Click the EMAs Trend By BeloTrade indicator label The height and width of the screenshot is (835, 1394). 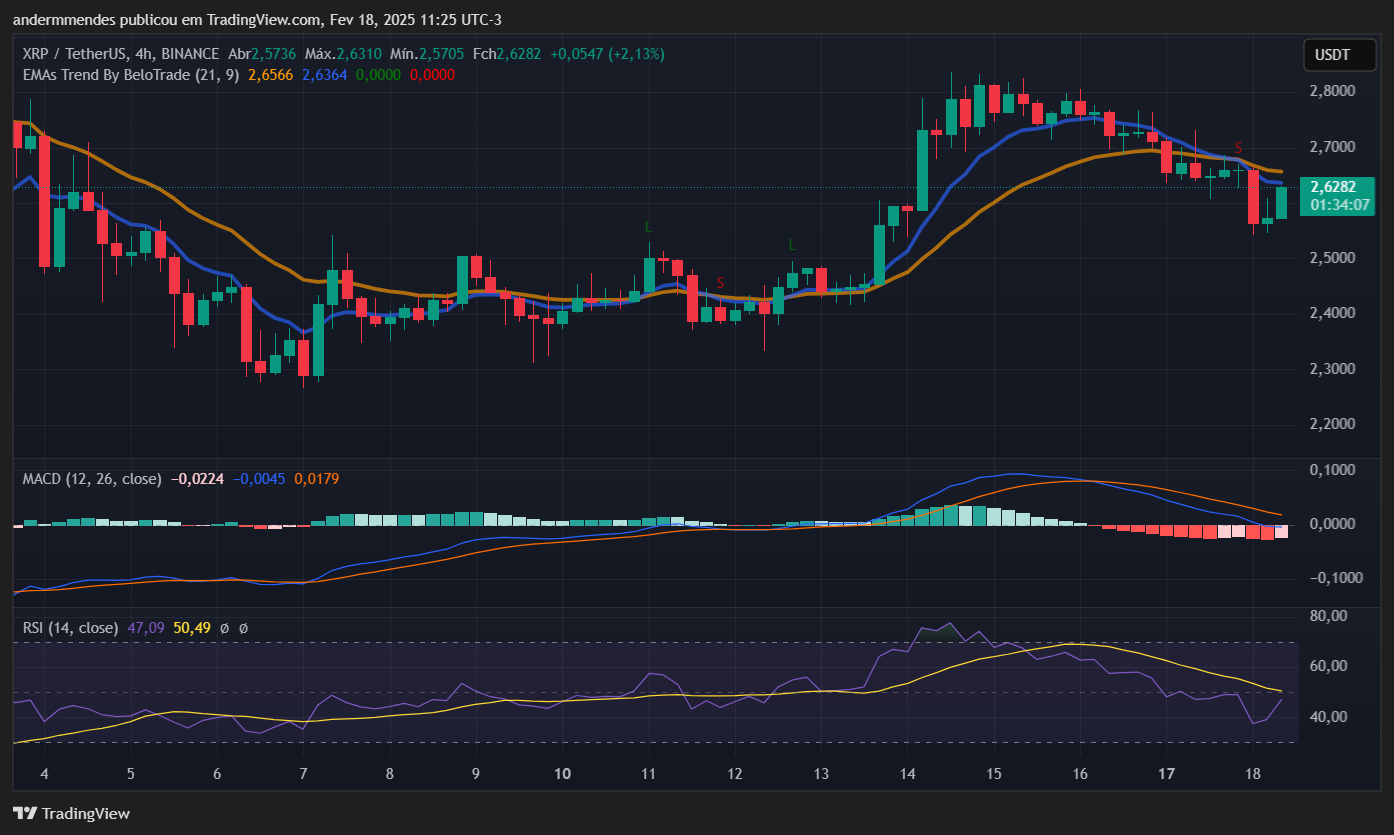(x=131, y=74)
